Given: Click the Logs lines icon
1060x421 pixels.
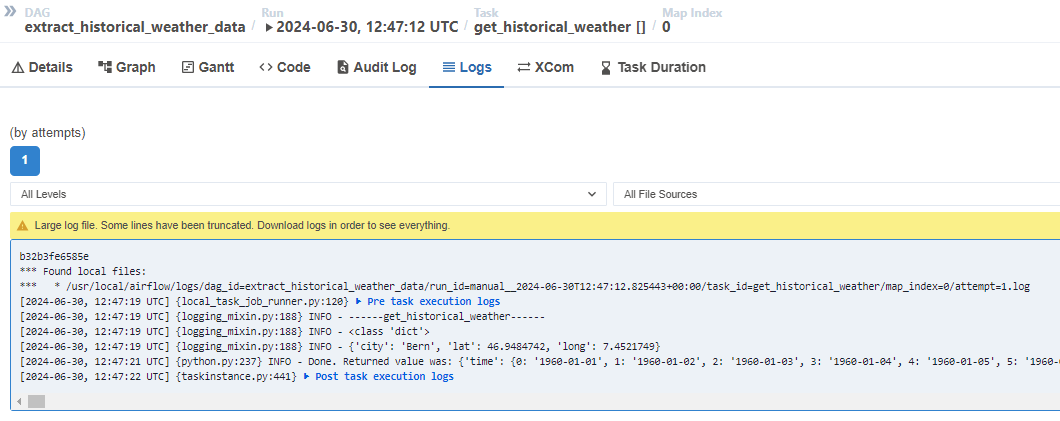Looking at the screenshot, I should [449, 68].
